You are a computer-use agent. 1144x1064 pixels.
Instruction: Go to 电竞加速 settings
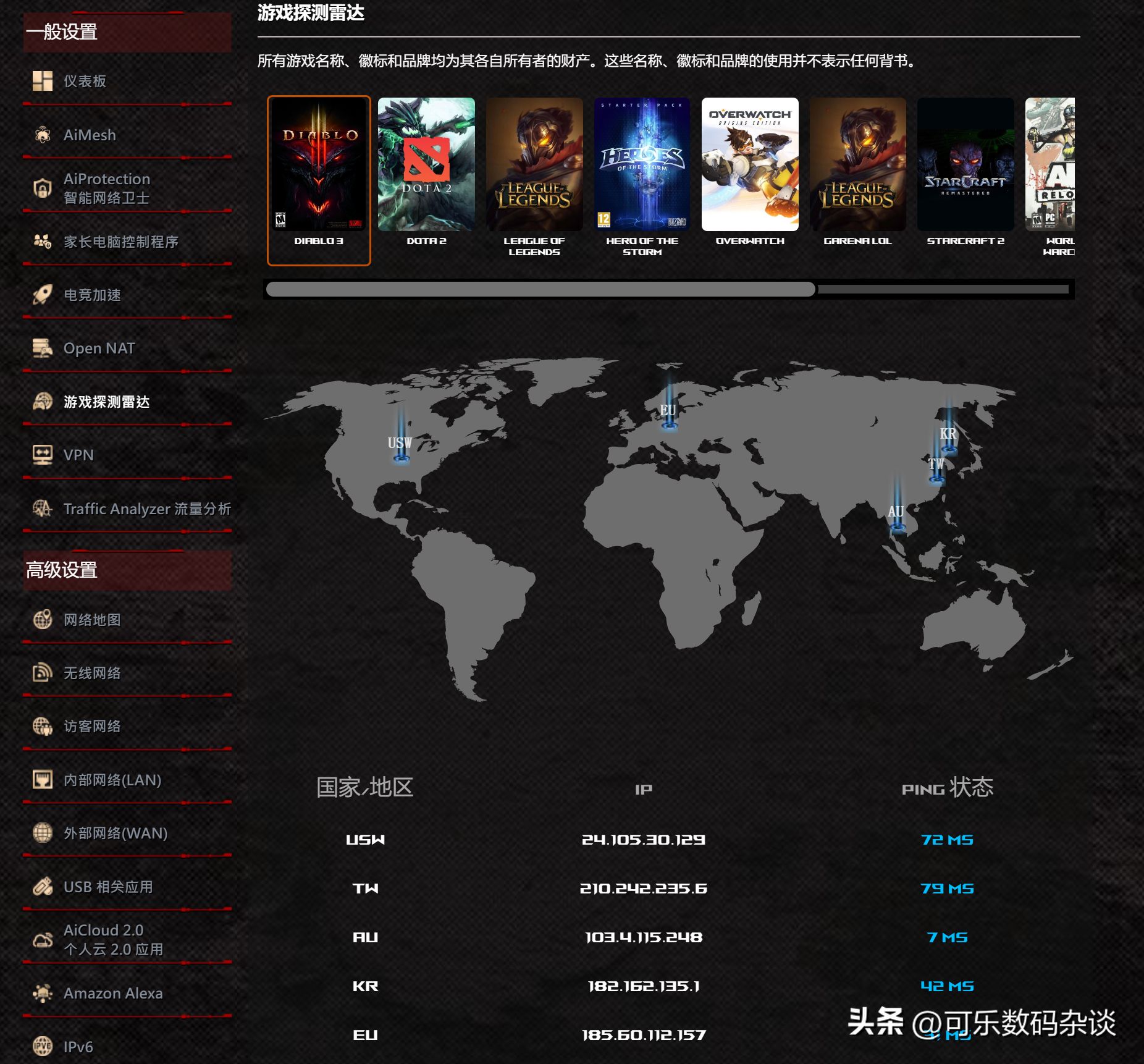coord(92,295)
